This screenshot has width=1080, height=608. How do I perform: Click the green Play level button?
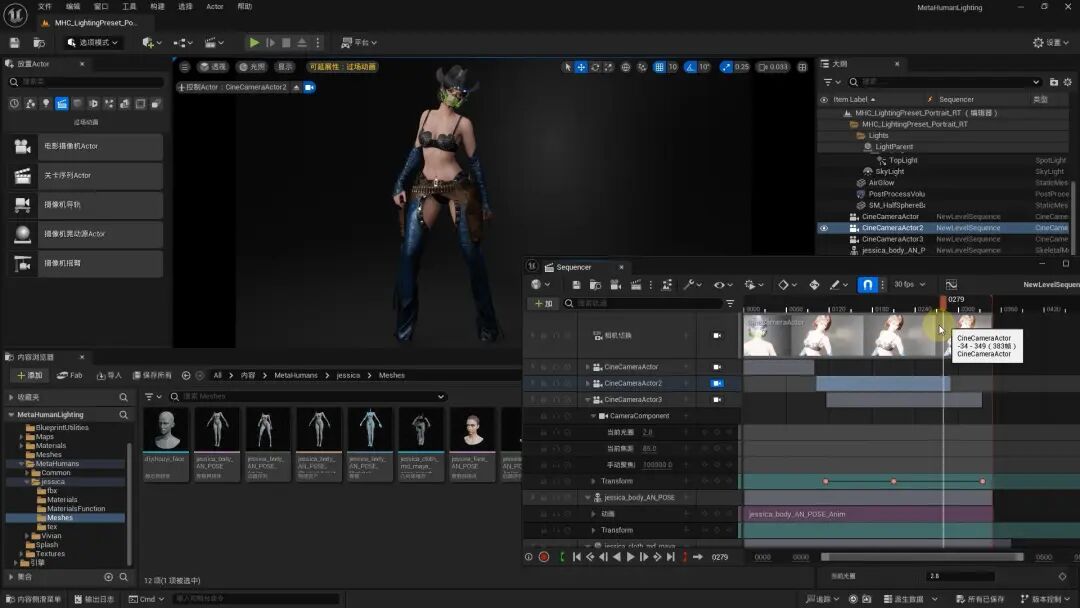(x=254, y=43)
